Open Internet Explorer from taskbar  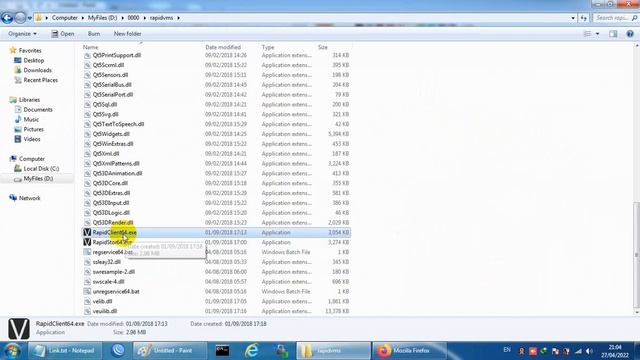point(251,351)
